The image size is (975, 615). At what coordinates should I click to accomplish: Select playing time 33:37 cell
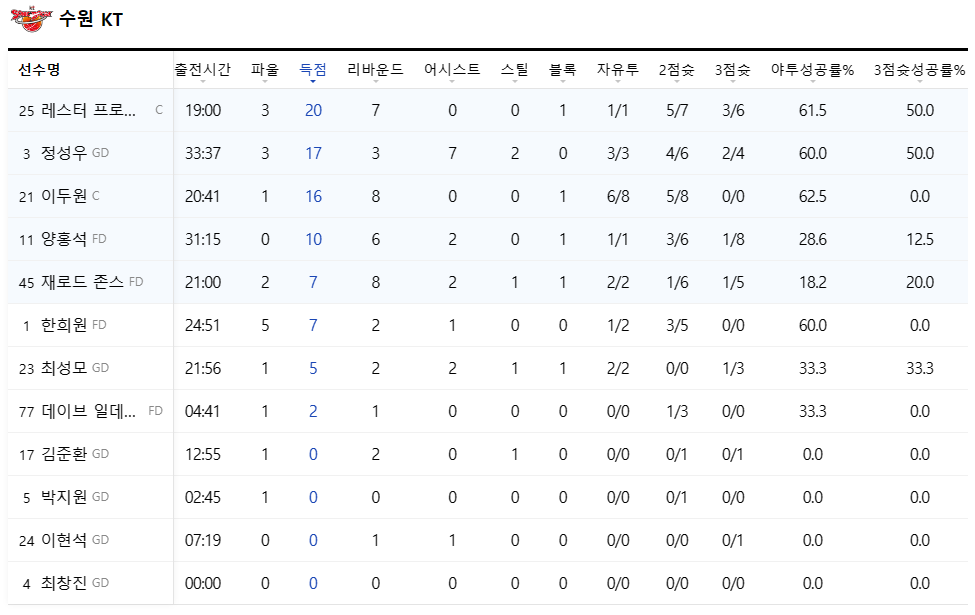(203, 153)
